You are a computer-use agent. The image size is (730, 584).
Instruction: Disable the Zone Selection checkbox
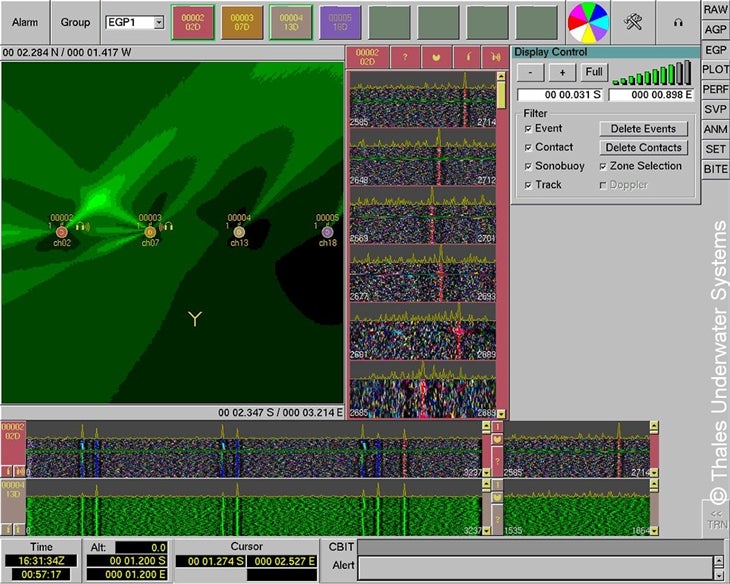coord(603,166)
